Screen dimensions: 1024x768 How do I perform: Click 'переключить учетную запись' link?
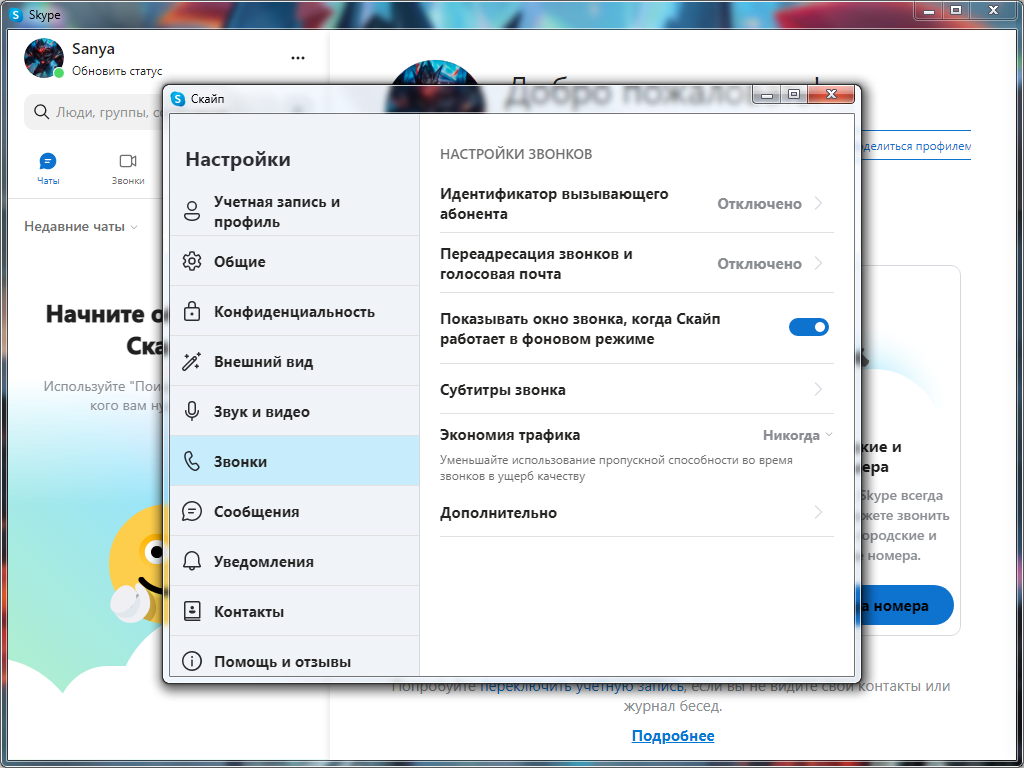tap(582, 686)
